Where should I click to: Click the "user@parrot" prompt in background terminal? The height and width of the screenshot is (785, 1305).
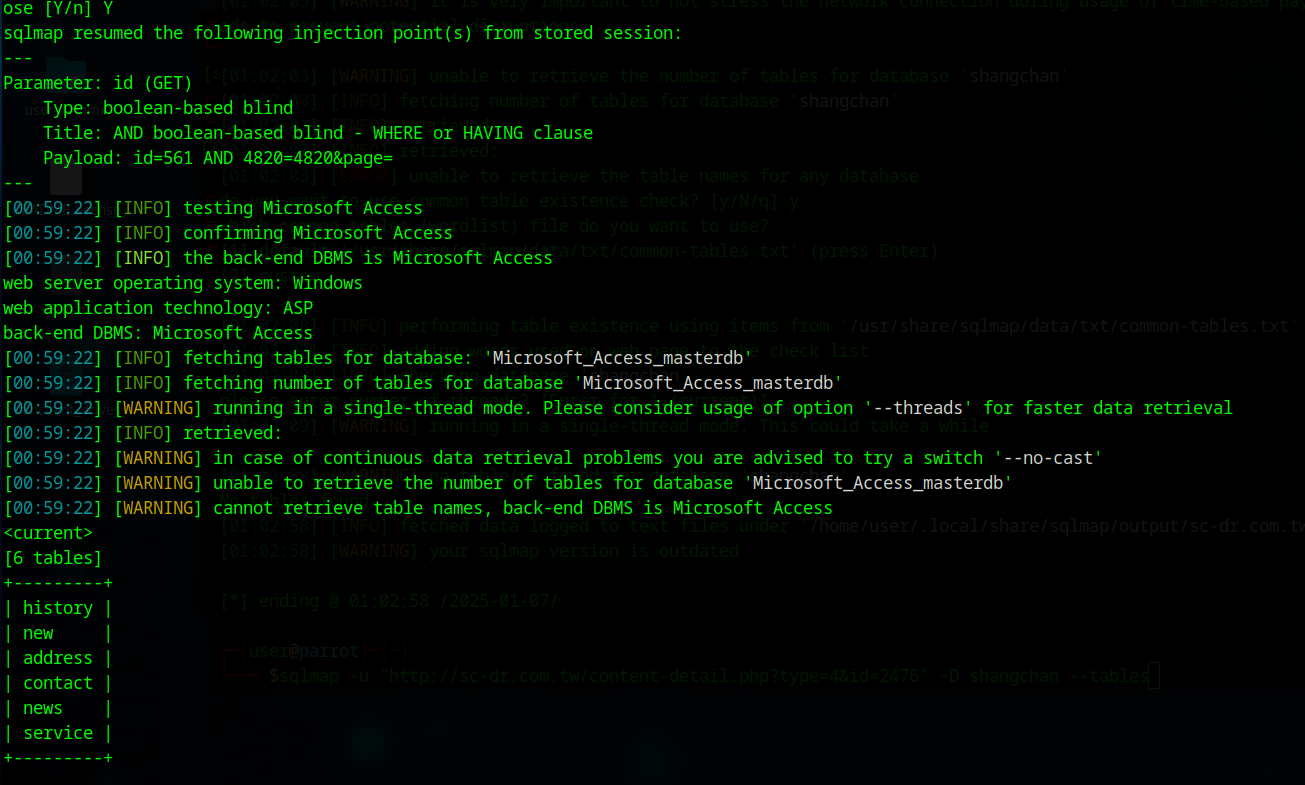pos(304,651)
